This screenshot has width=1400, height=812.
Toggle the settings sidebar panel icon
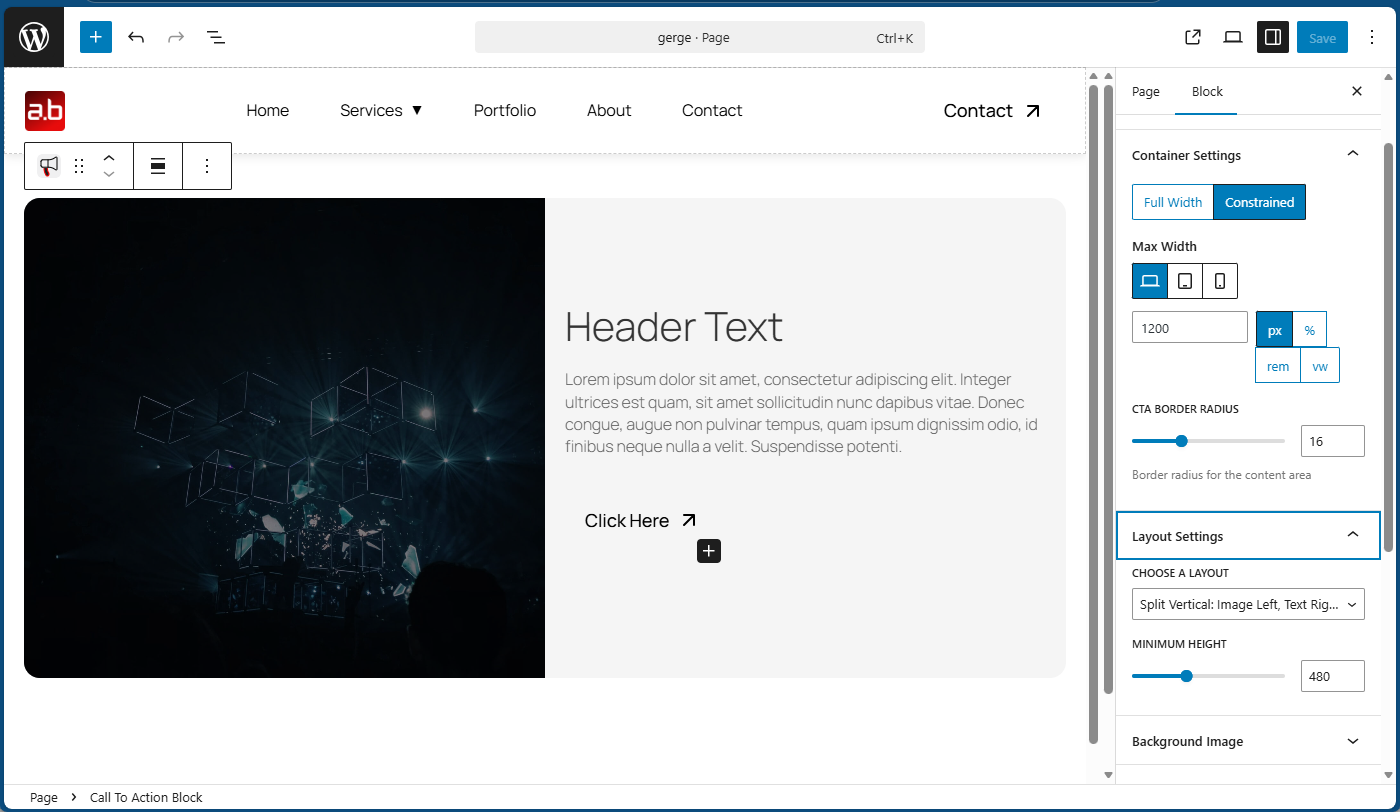(1273, 38)
